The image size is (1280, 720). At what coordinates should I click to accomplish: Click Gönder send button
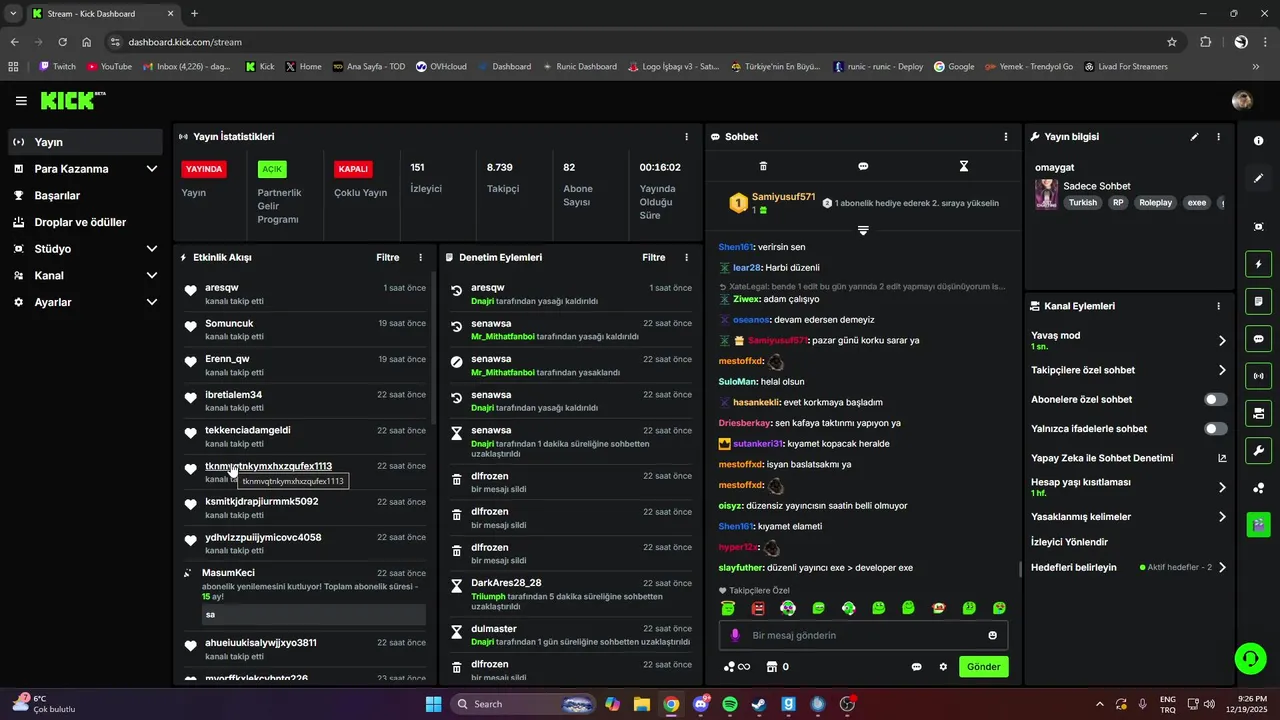pos(983,667)
